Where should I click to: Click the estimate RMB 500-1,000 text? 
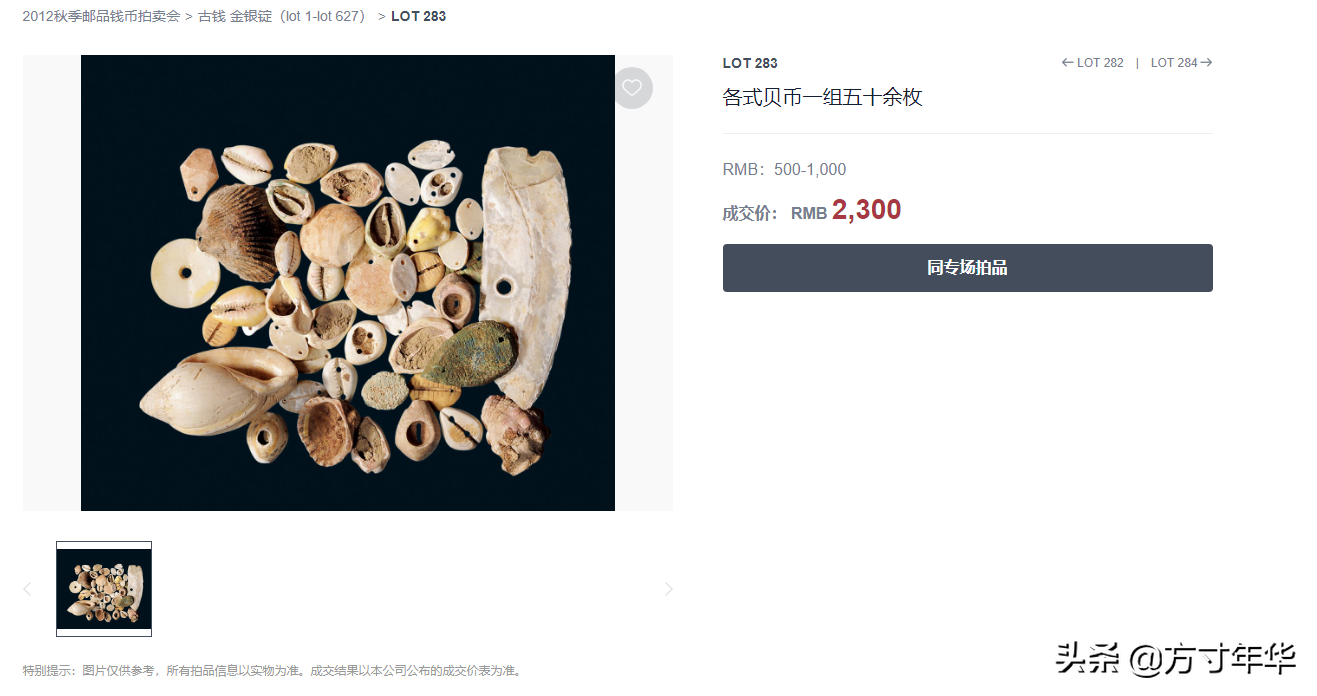(784, 169)
